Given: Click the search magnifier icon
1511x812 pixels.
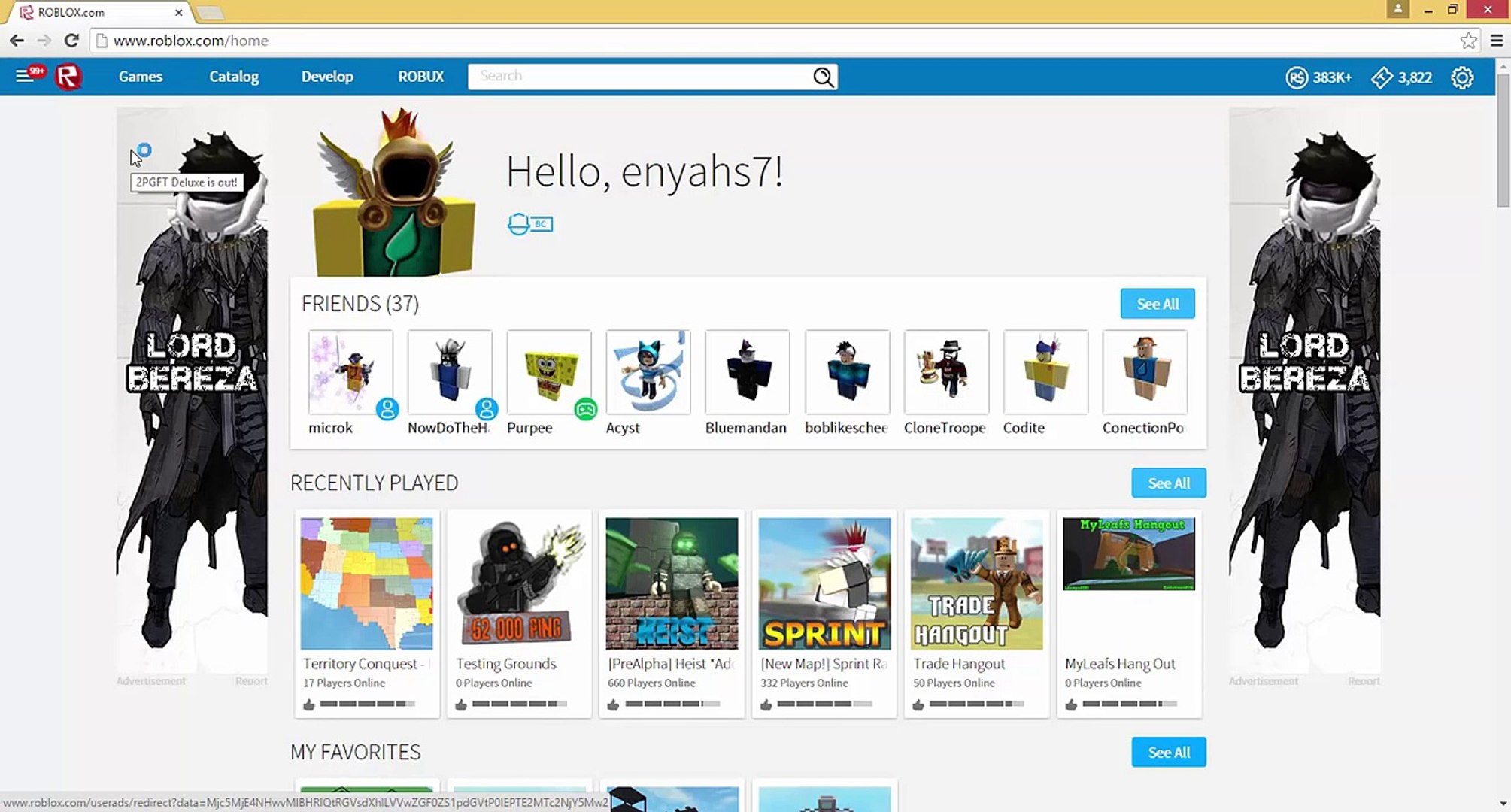Looking at the screenshot, I should 823,77.
